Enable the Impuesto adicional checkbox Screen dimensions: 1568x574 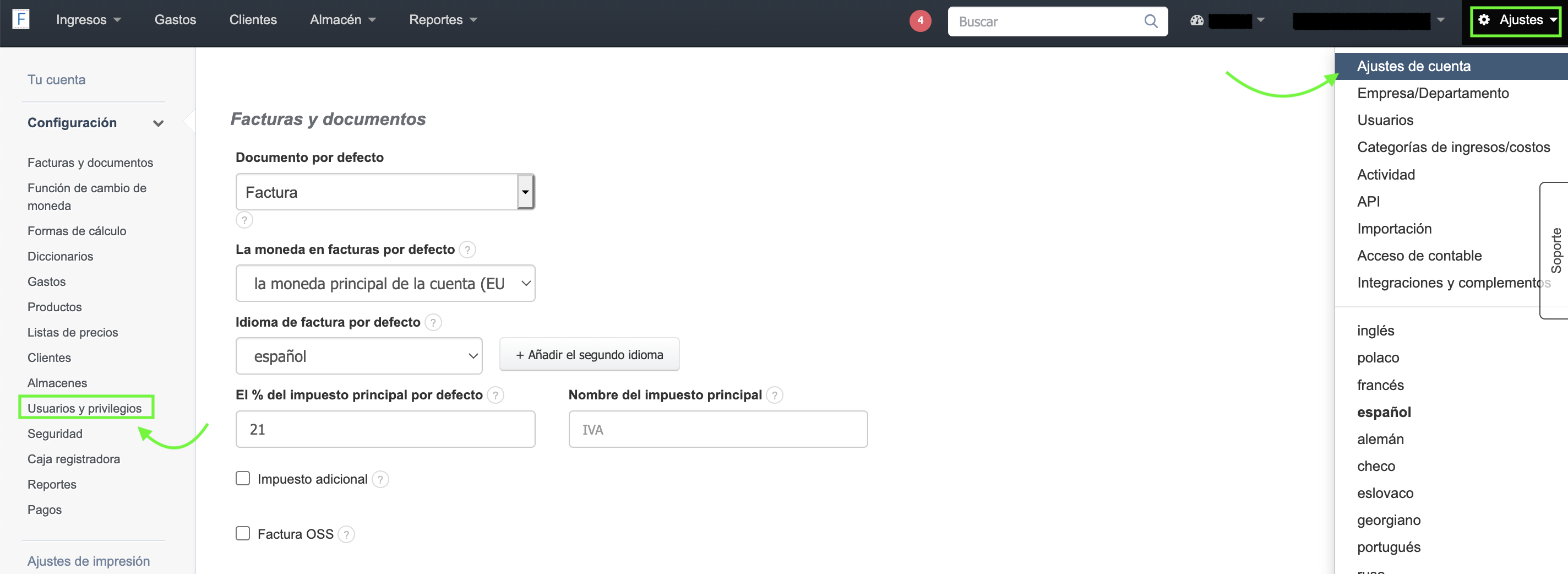243,478
